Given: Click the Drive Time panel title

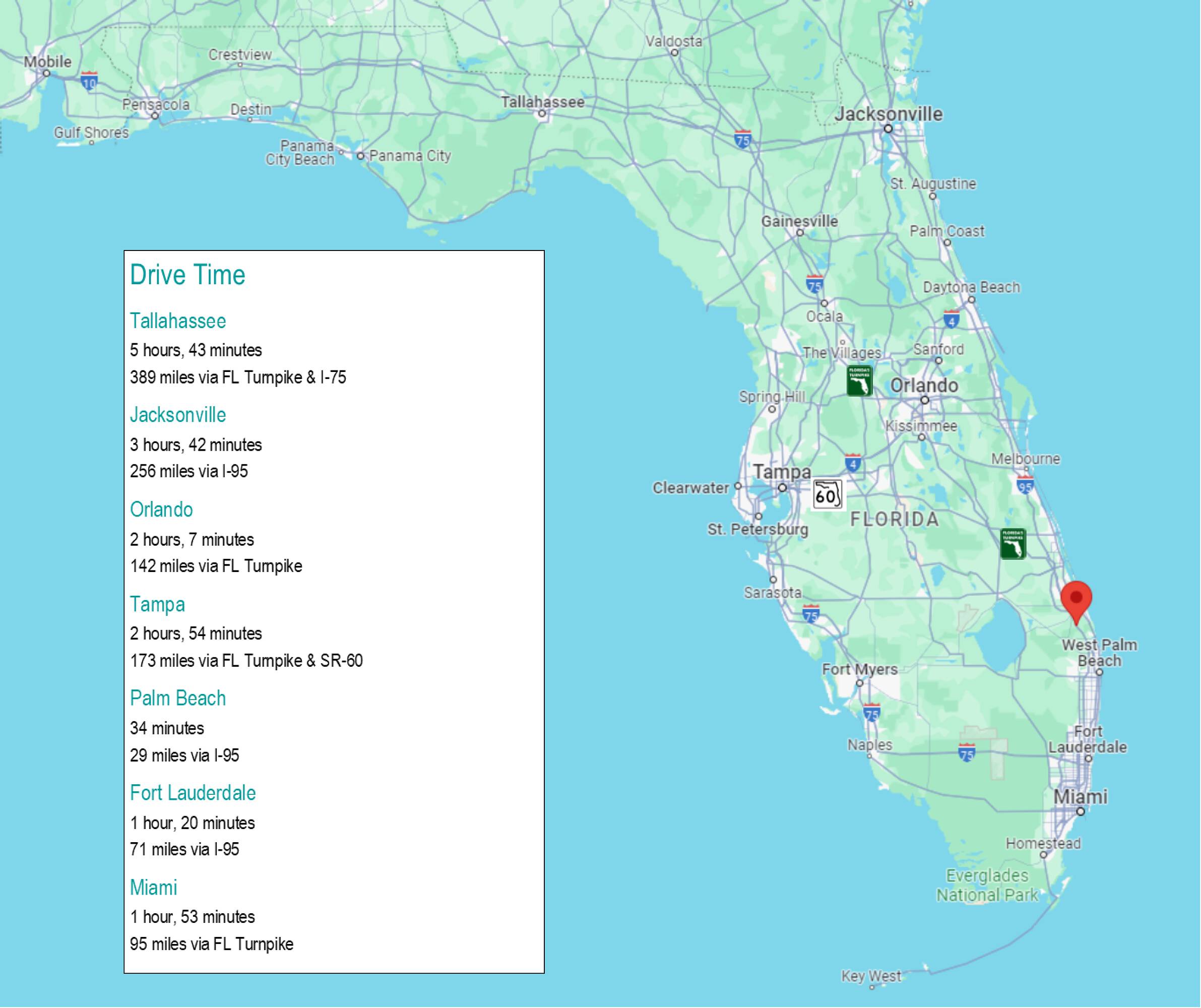Looking at the screenshot, I should (x=187, y=275).
